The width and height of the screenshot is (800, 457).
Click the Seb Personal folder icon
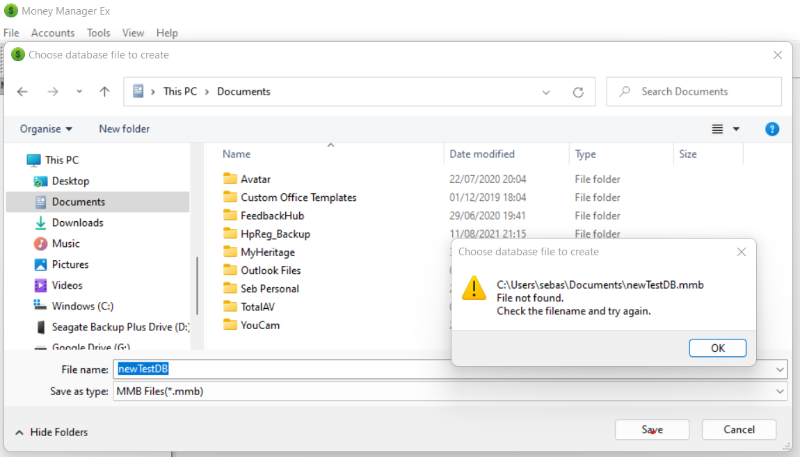[x=230, y=288]
